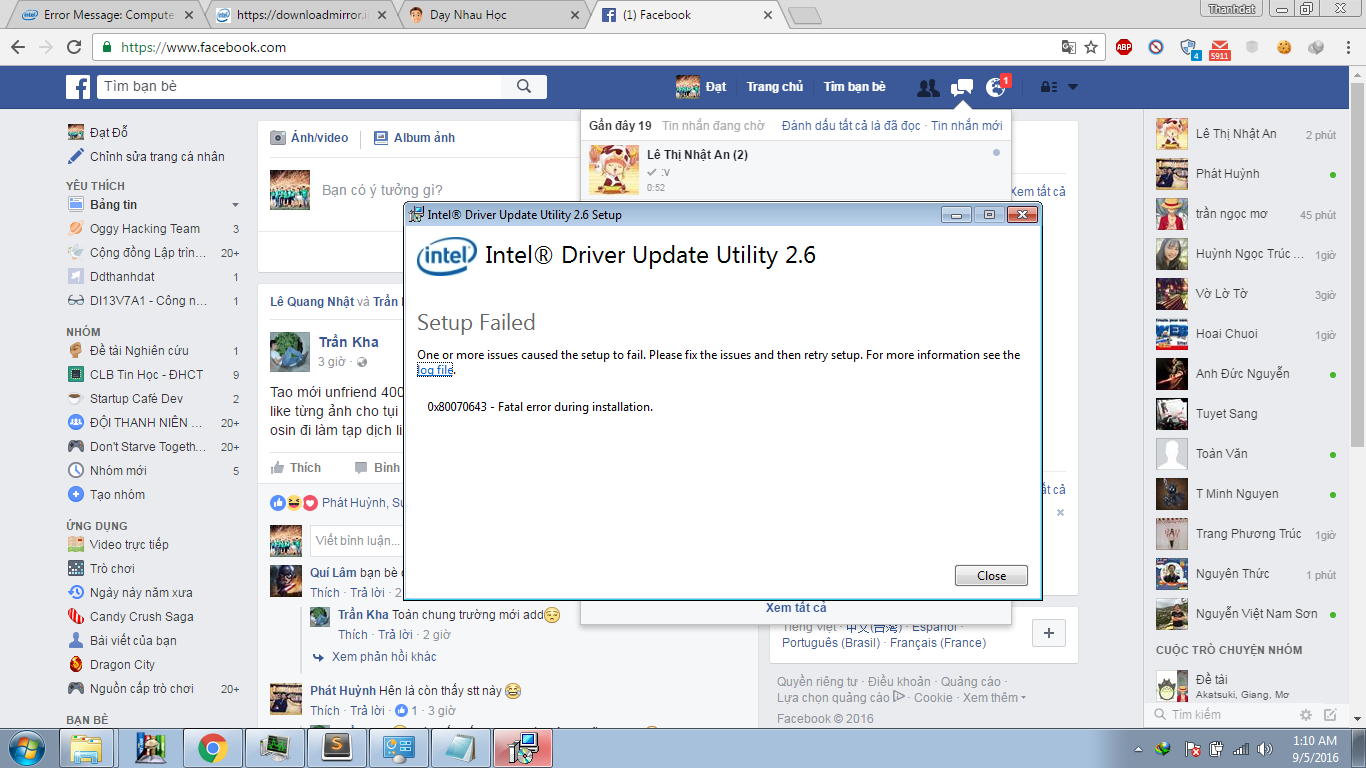Reload the page in Chrome

pyautogui.click(x=74, y=47)
